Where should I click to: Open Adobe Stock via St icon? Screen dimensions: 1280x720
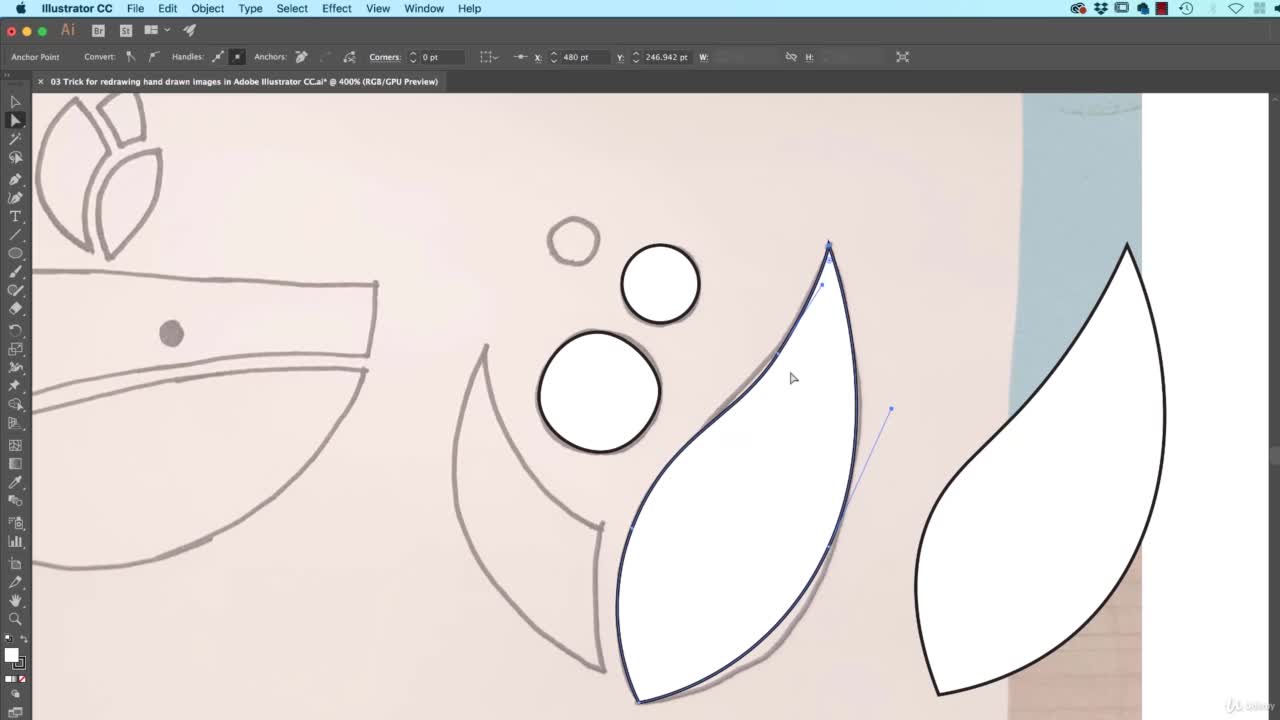tap(126, 31)
